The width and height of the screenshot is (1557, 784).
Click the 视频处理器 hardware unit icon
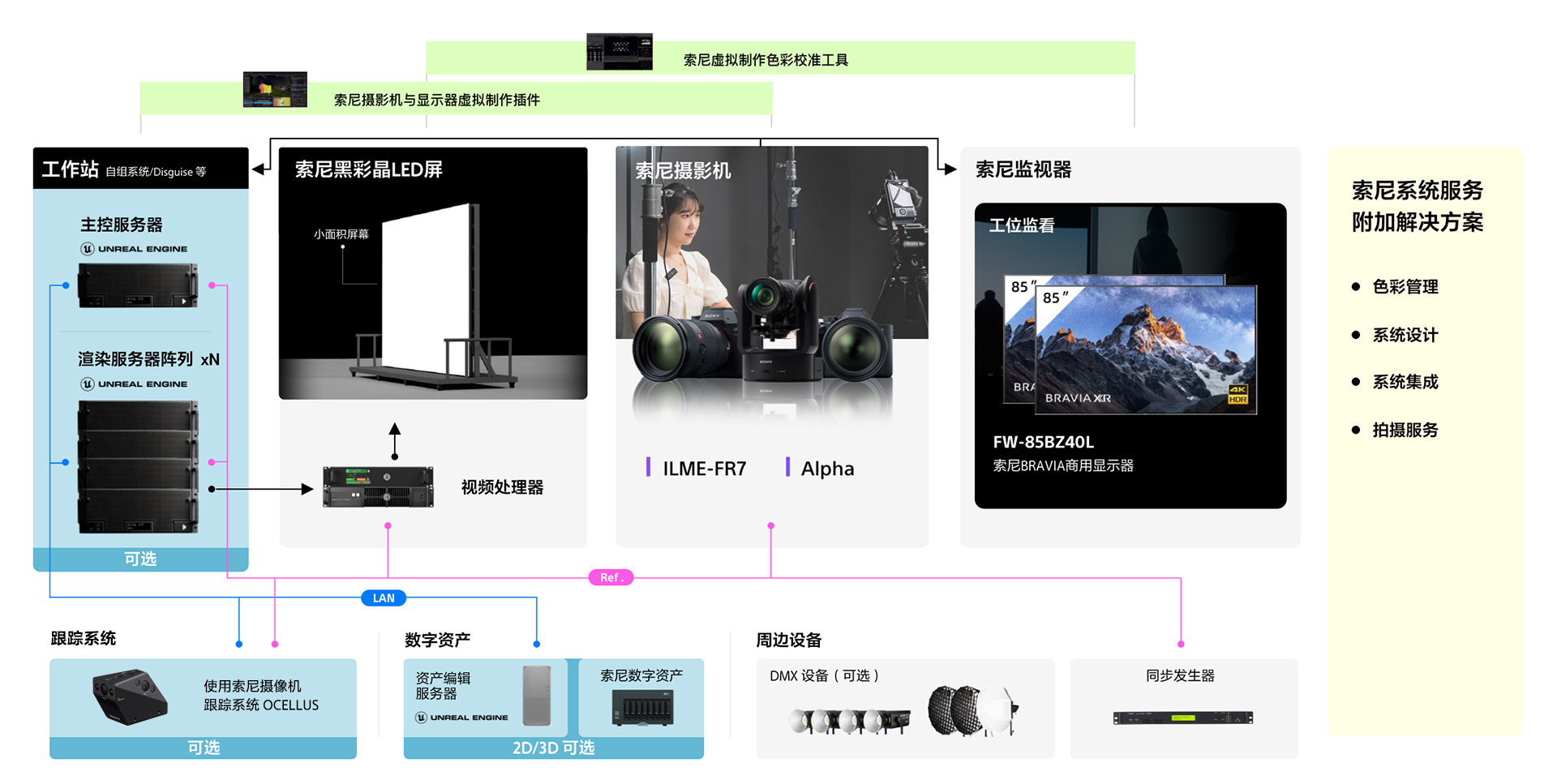point(378,487)
